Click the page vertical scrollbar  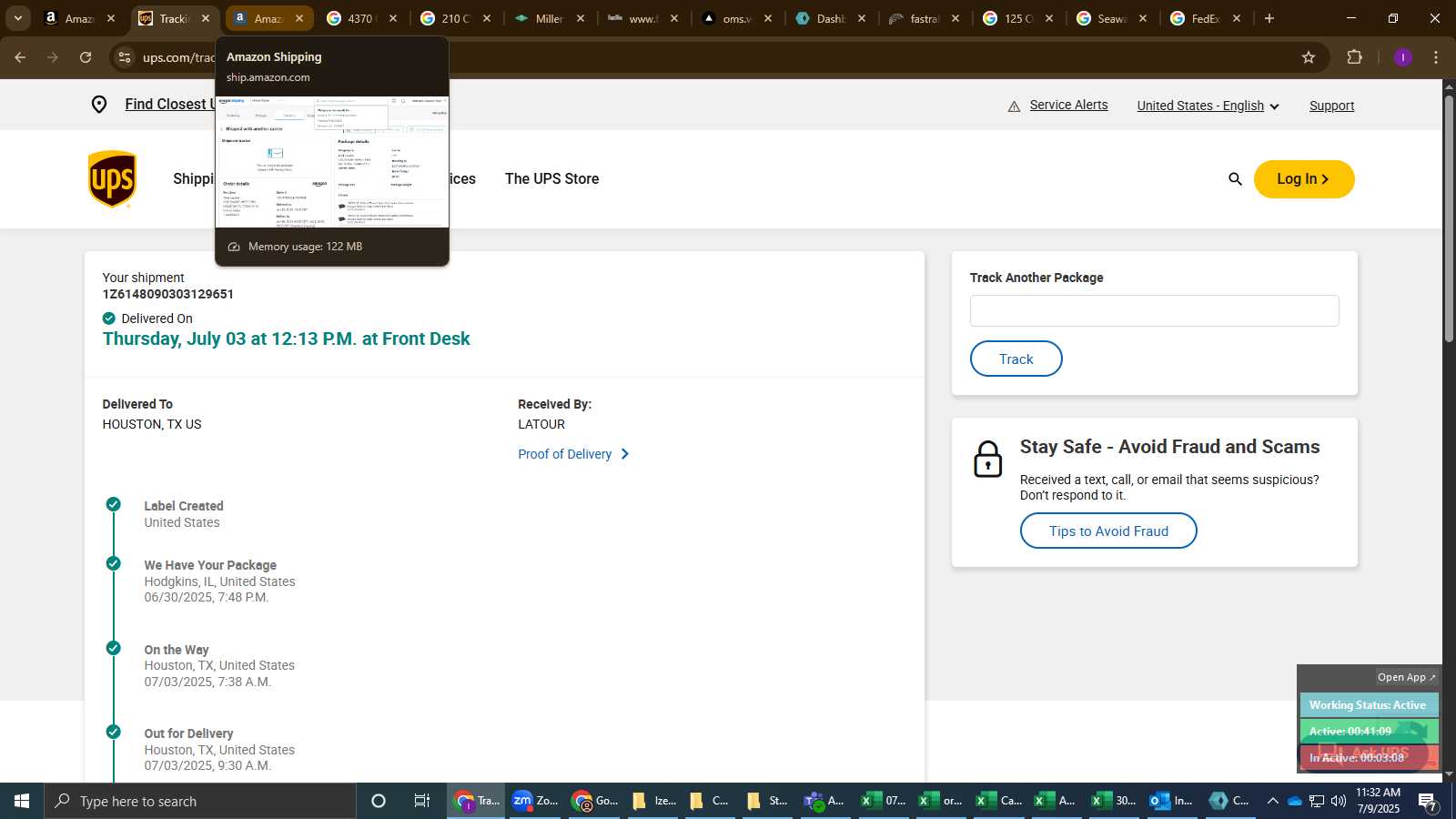coord(1449,218)
